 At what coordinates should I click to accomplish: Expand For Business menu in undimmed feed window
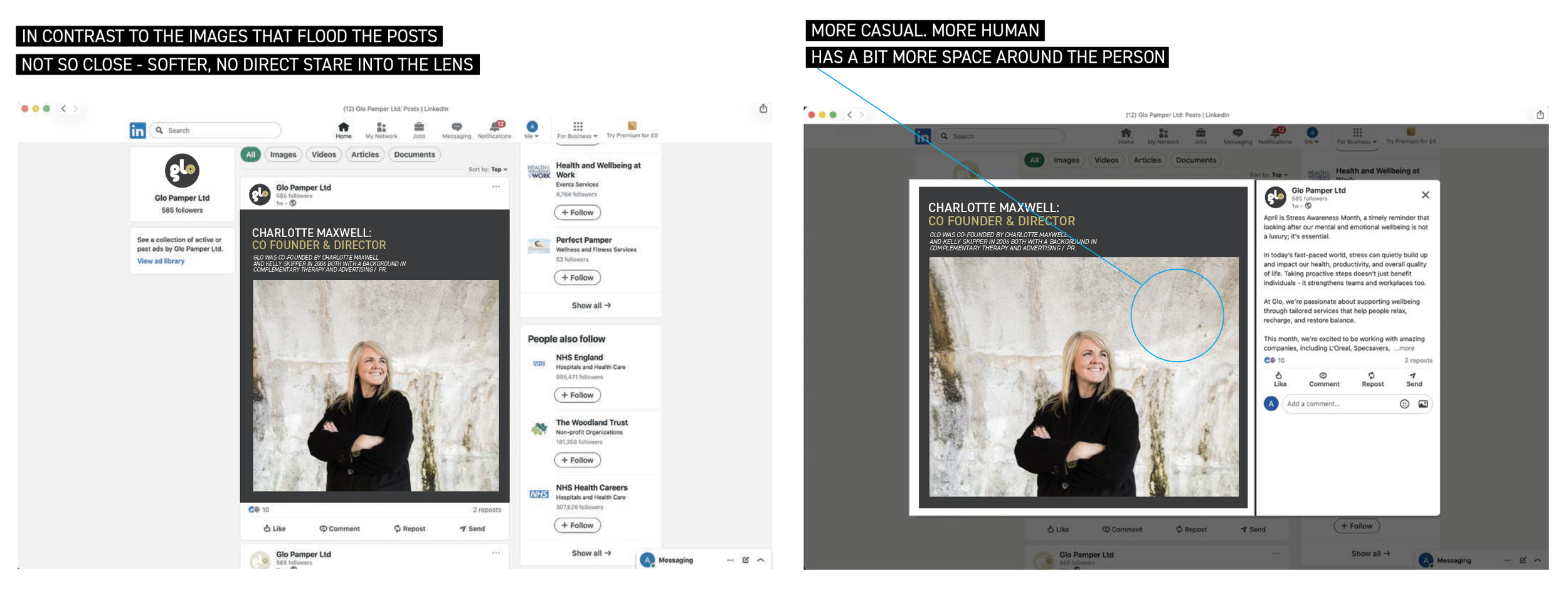tap(577, 130)
